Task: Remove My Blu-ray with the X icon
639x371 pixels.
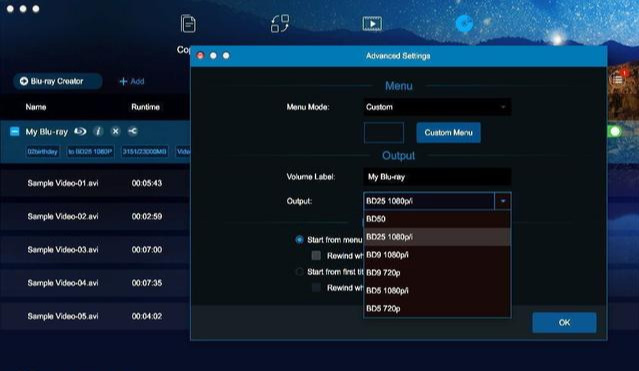Action: [x=115, y=131]
